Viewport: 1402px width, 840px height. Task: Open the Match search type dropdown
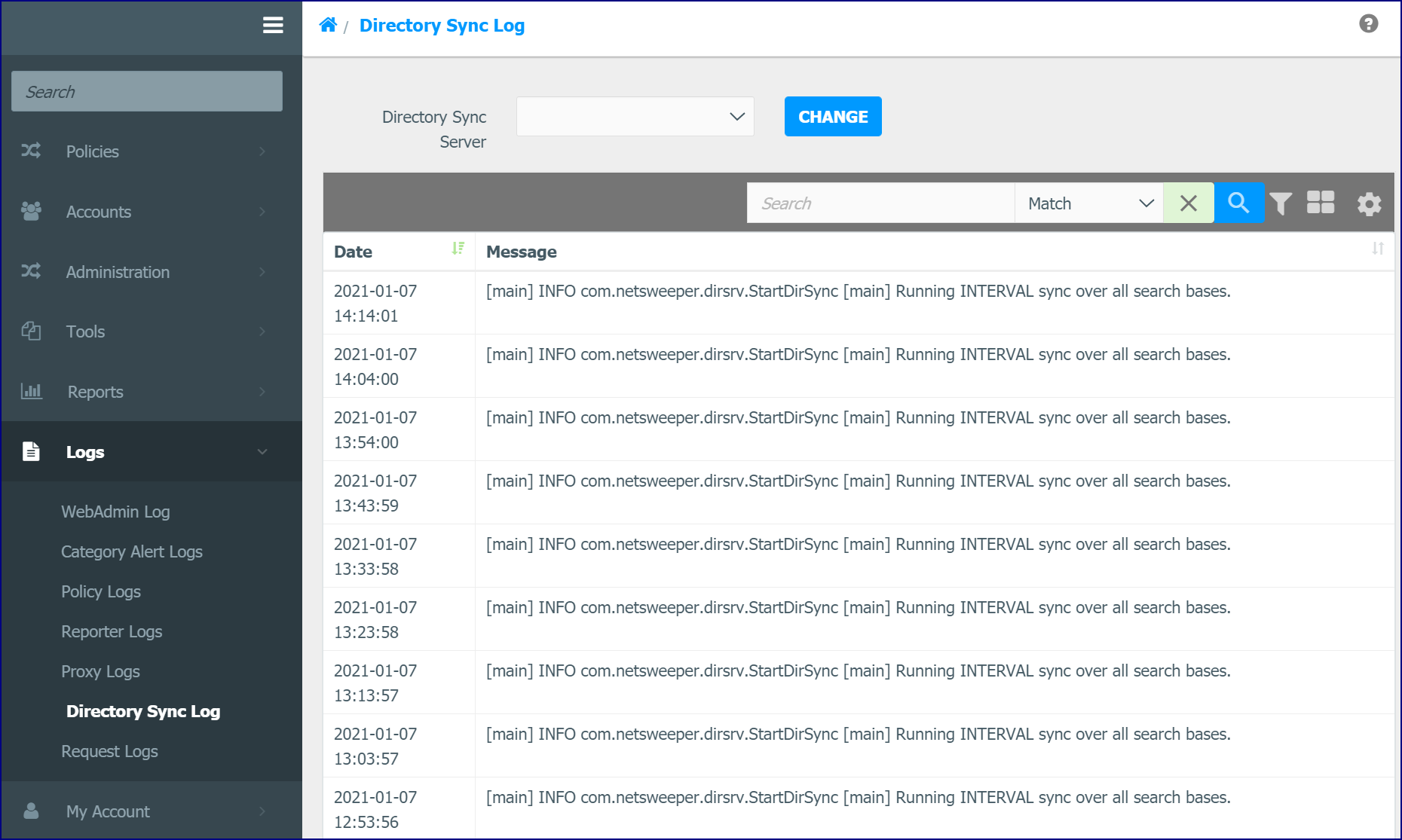click(1089, 203)
